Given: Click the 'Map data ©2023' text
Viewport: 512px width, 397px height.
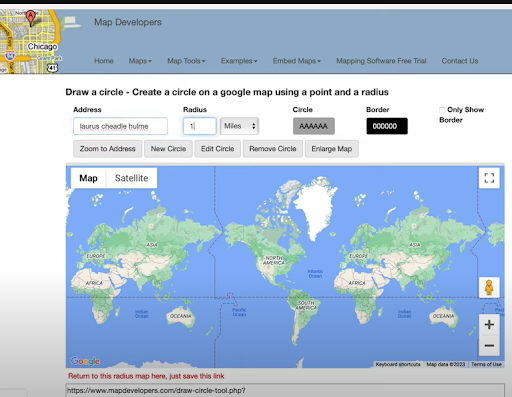Looking at the screenshot, I should click(x=446, y=364).
